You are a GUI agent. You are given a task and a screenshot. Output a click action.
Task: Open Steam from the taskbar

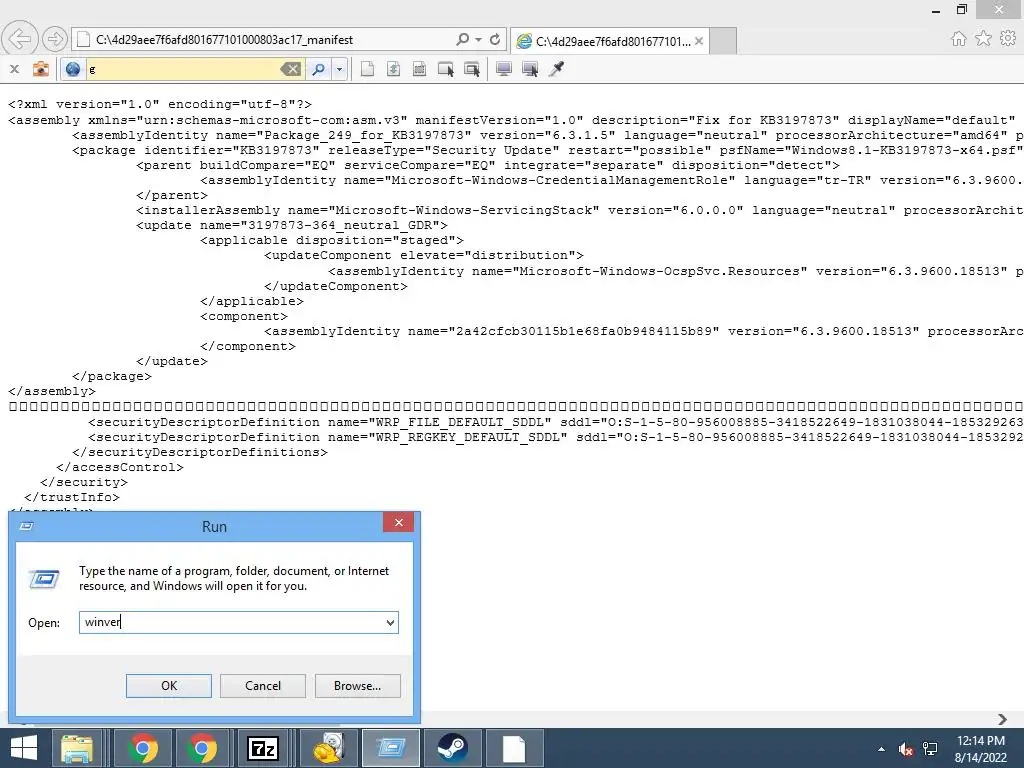coord(452,748)
